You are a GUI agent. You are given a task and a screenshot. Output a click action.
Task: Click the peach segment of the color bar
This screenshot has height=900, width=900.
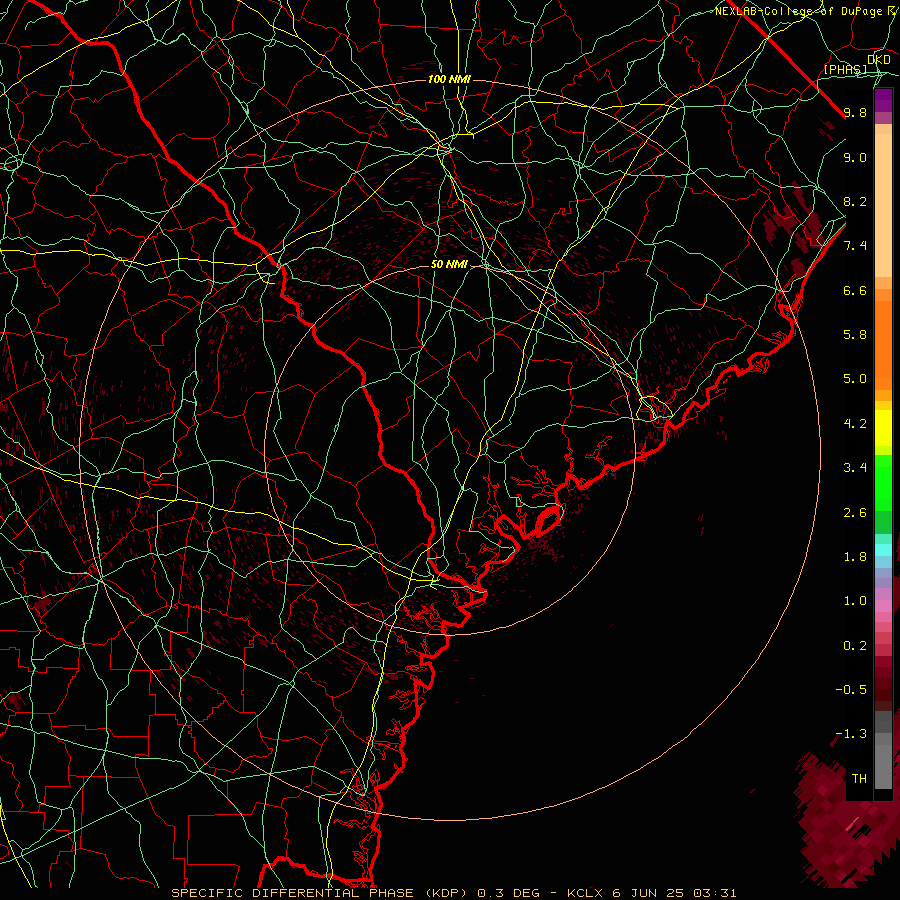click(x=883, y=200)
